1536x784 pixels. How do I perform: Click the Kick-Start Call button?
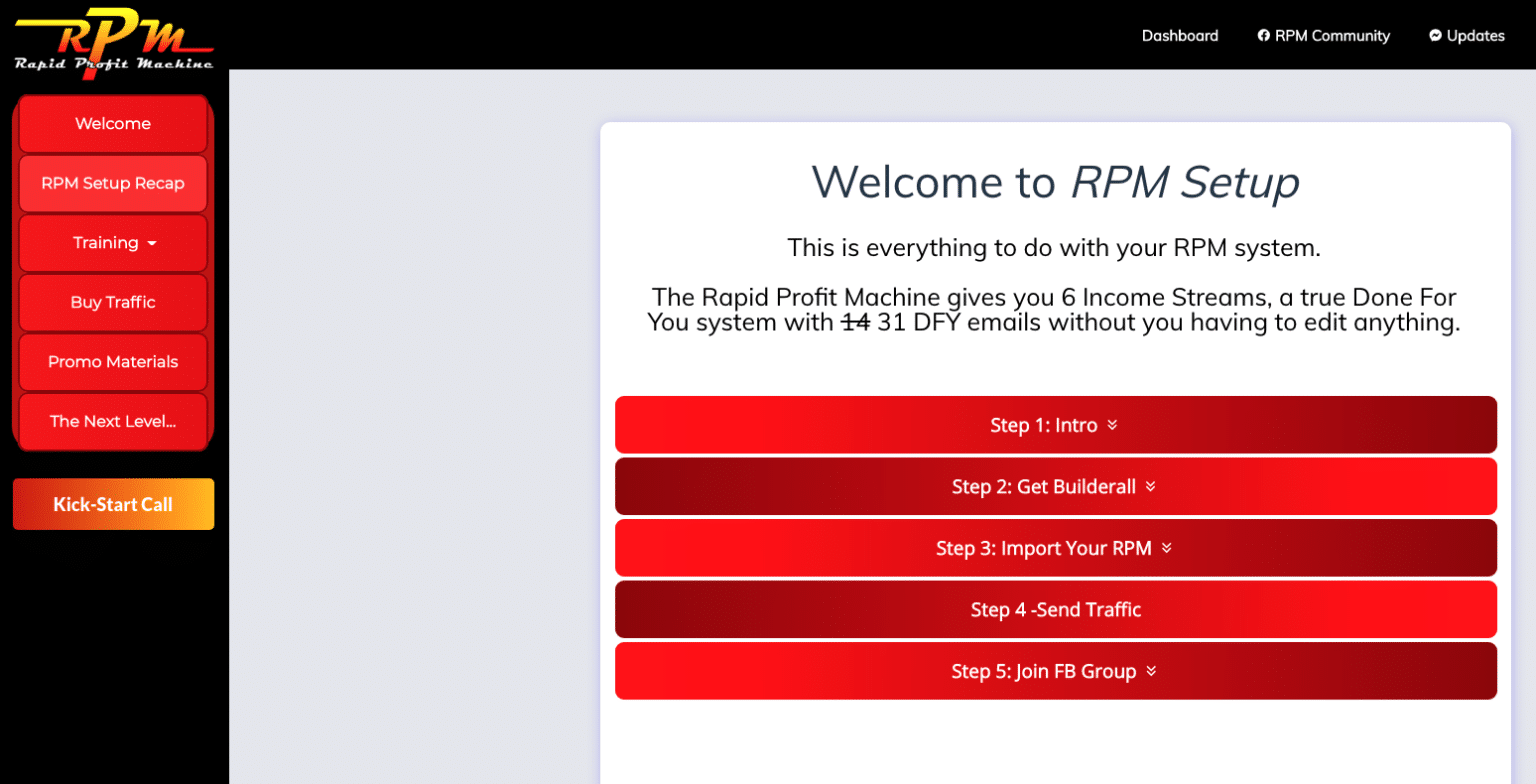point(113,504)
